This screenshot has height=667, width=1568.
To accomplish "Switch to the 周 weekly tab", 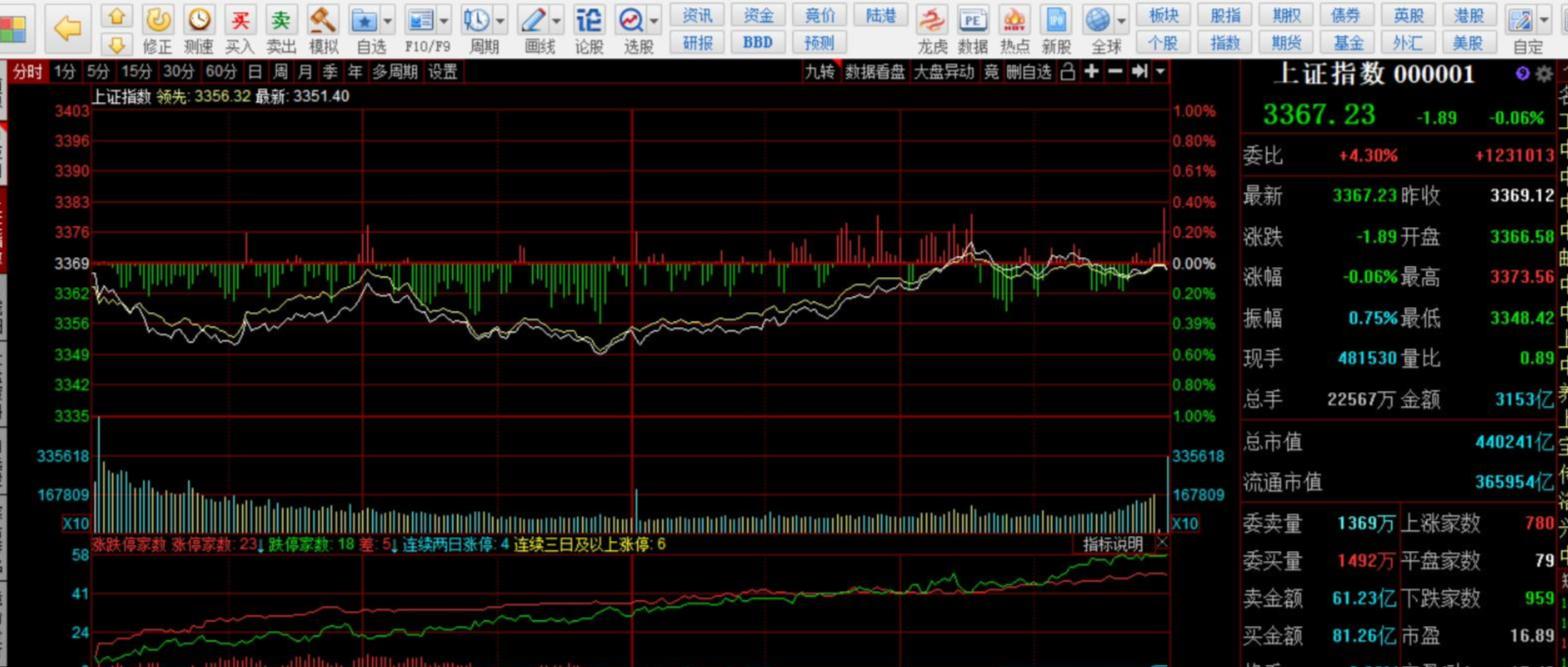I will click(x=280, y=71).
